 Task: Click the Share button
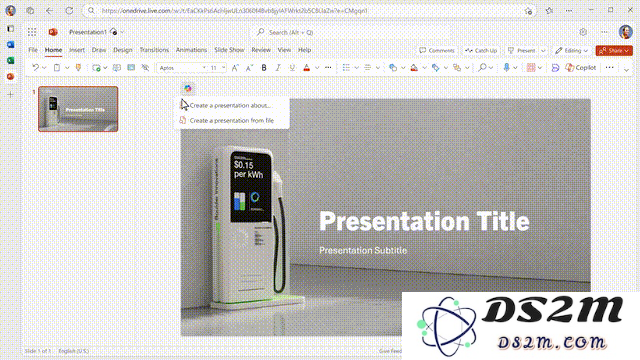[x=614, y=51]
